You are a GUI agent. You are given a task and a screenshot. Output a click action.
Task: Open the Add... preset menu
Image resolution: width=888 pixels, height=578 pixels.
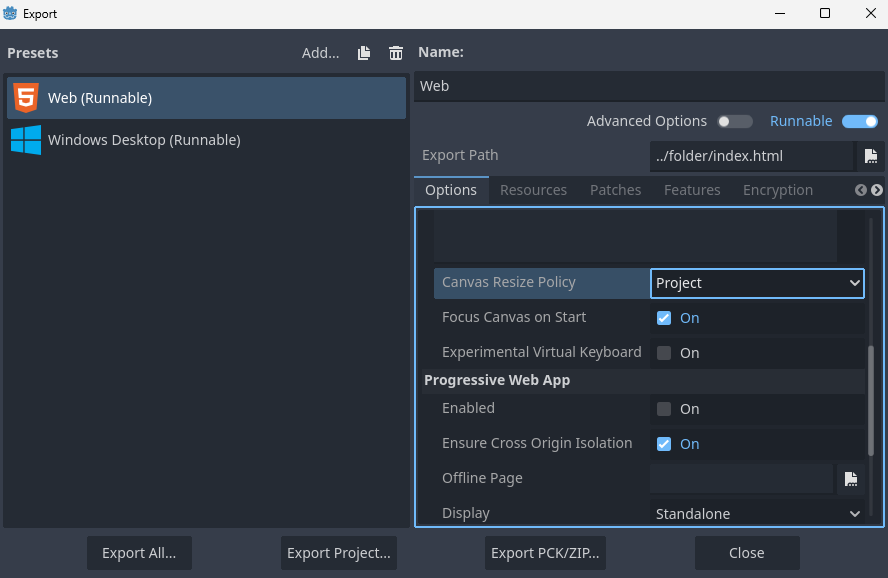pyautogui.click(x=321, y=53)
